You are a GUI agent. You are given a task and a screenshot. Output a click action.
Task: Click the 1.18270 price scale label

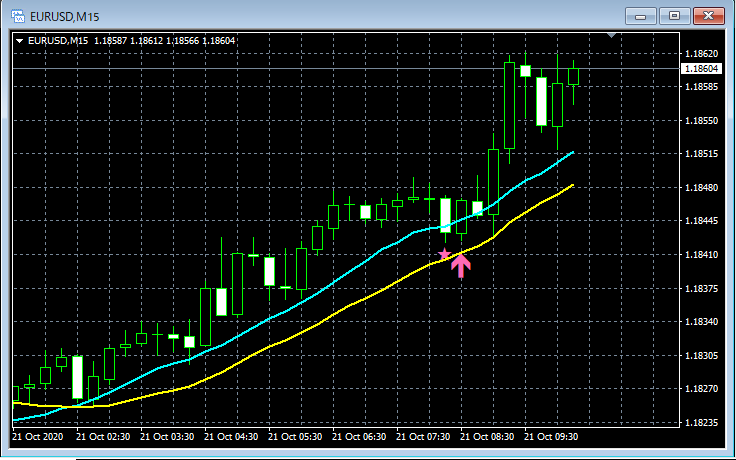[701, 389]
